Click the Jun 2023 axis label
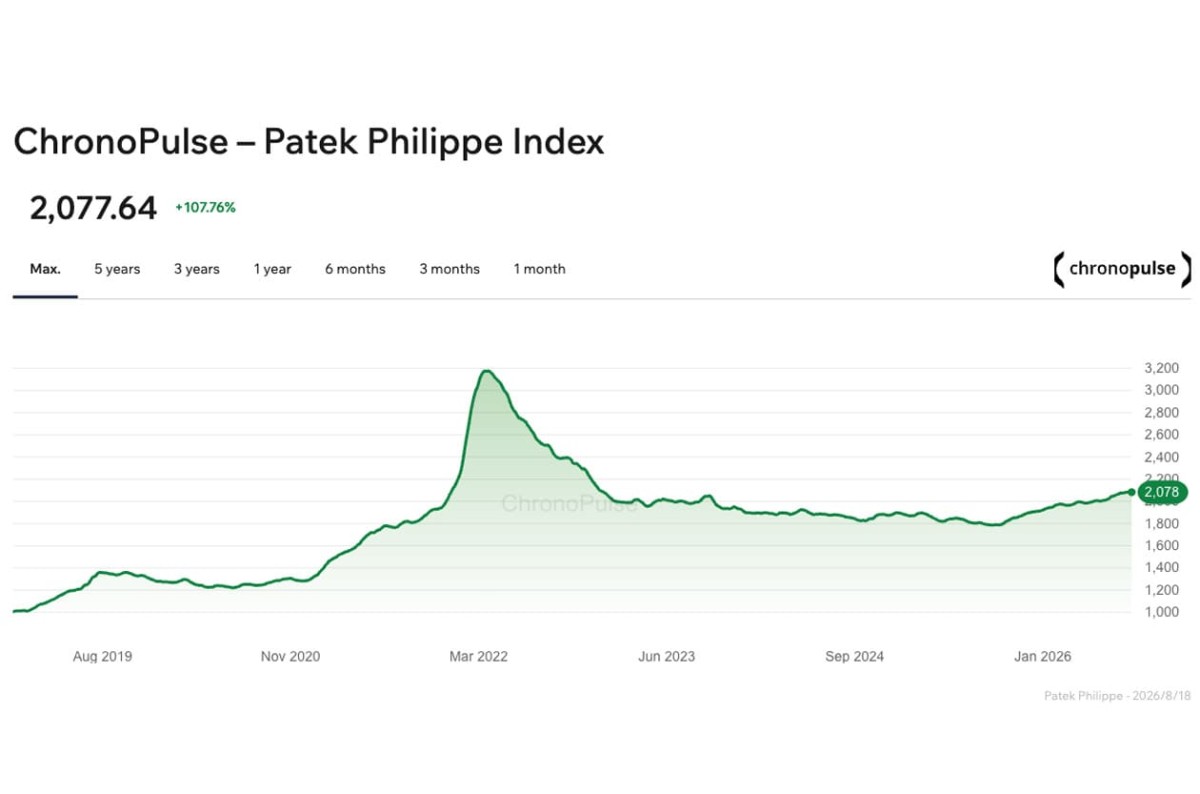 click(x=666, y=657)
